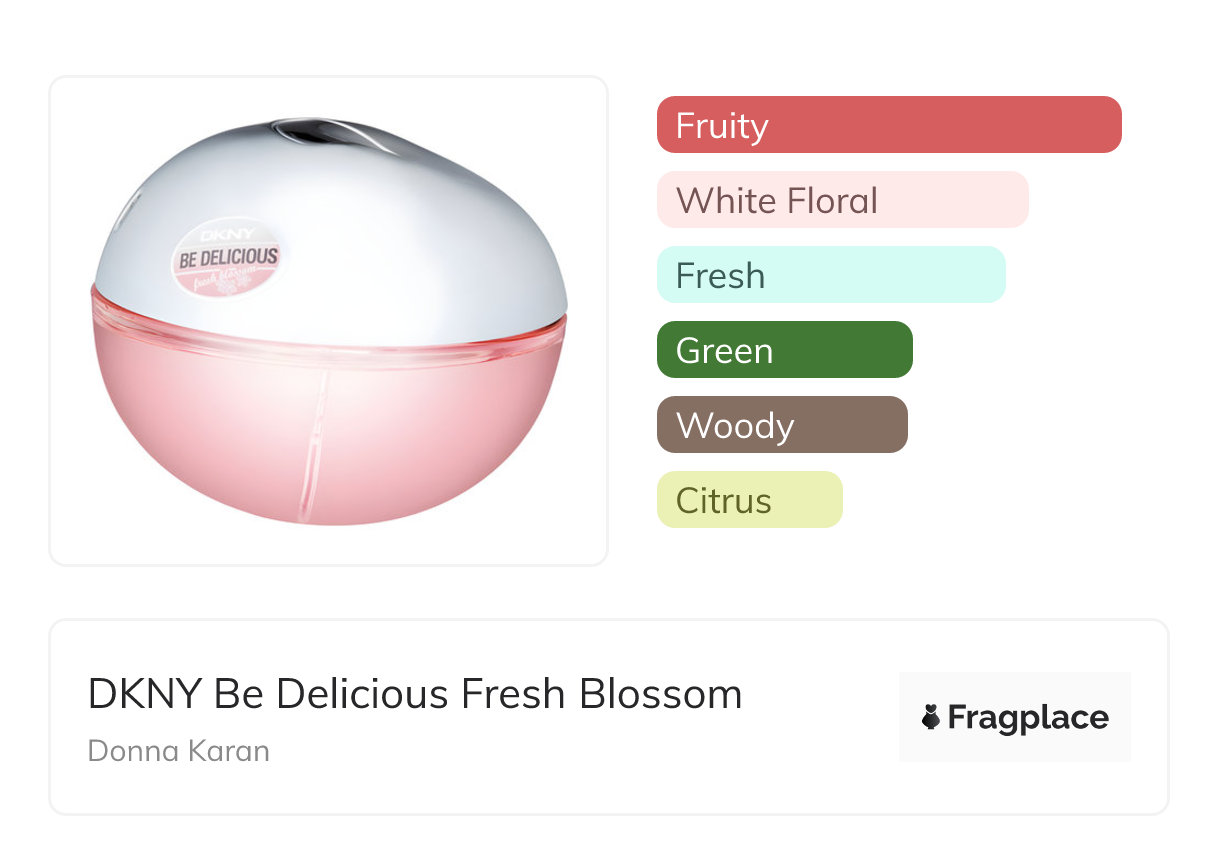The width and height of the screenshot is (1218, 864).
Task: Click the Citrus text label
Action: (723, 501)
